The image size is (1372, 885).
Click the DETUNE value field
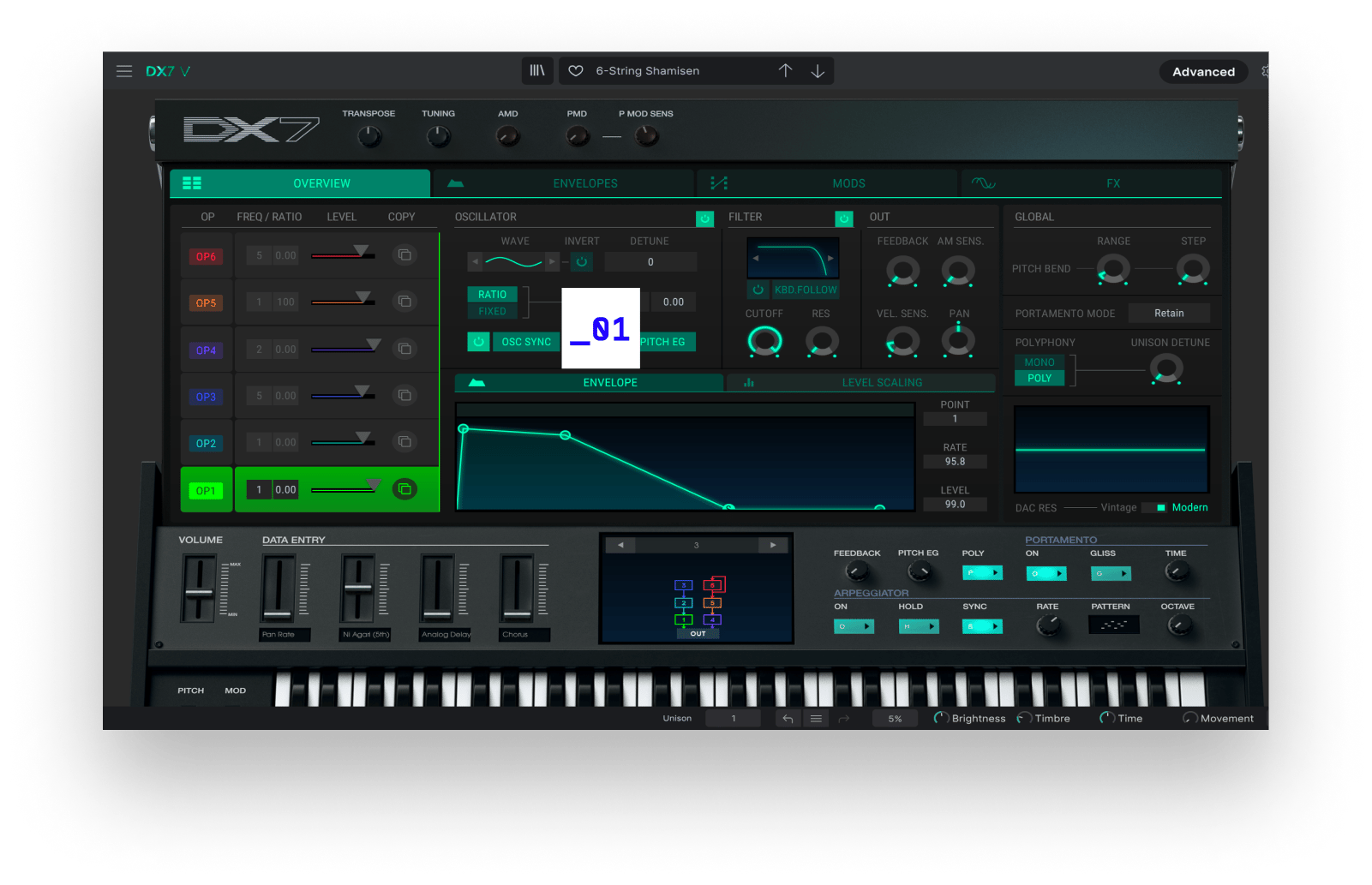coord(650,262)
